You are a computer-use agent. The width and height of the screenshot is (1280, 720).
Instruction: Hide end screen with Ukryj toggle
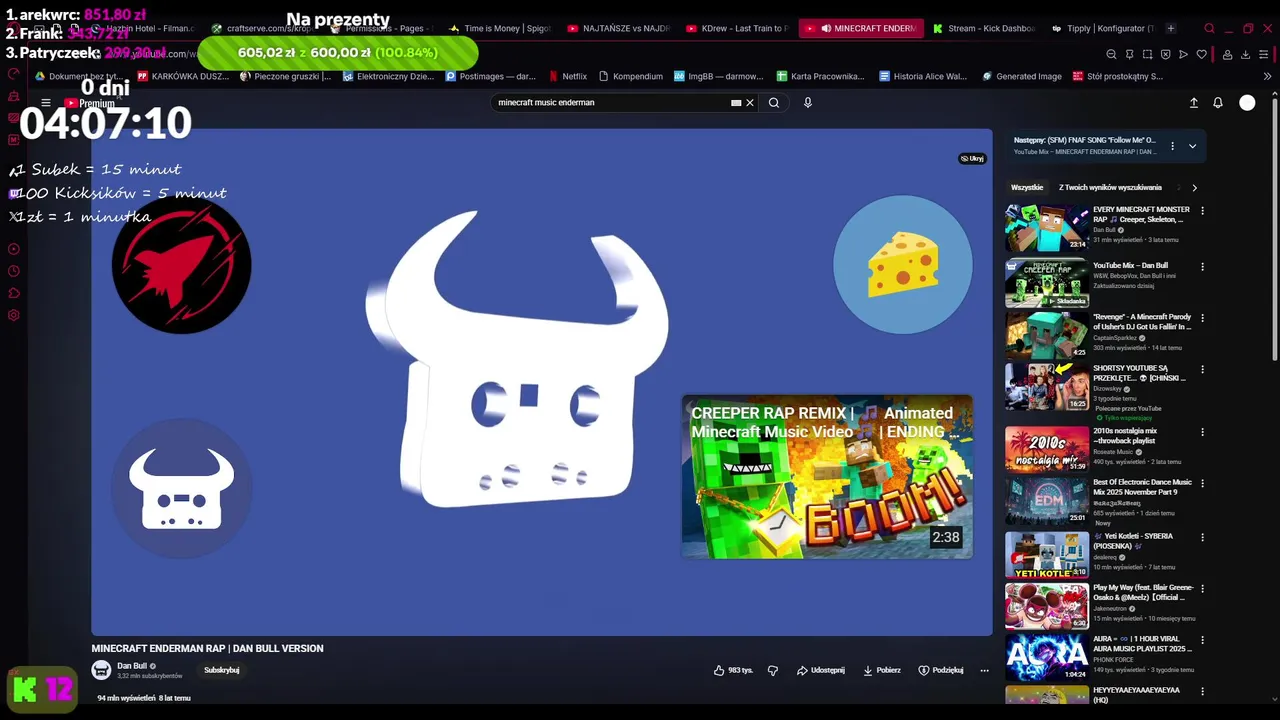(x=972, y=158)
